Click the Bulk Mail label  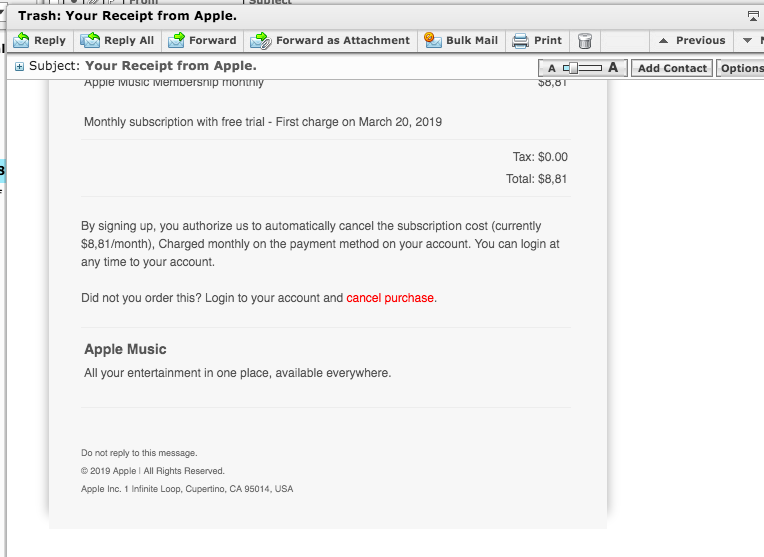tap(472, 40)
